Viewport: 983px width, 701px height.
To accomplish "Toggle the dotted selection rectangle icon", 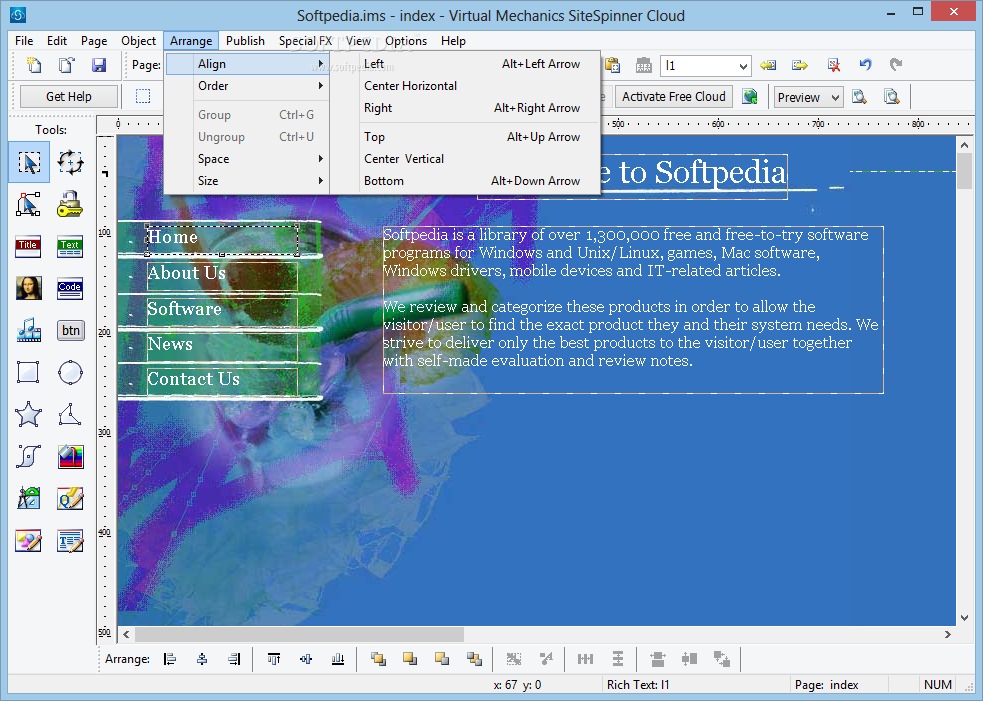I will pyautogui.click(x=143, y=97).
